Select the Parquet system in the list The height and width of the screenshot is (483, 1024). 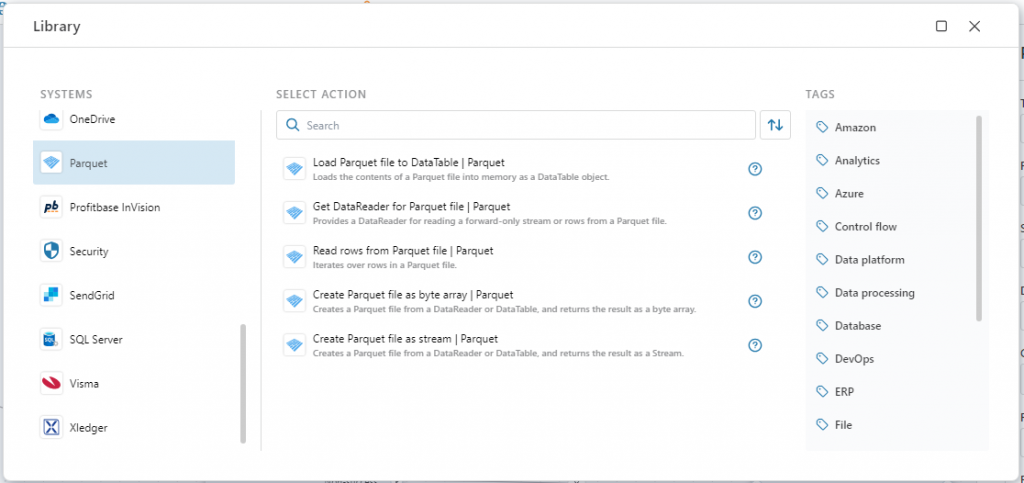[134, 163]
